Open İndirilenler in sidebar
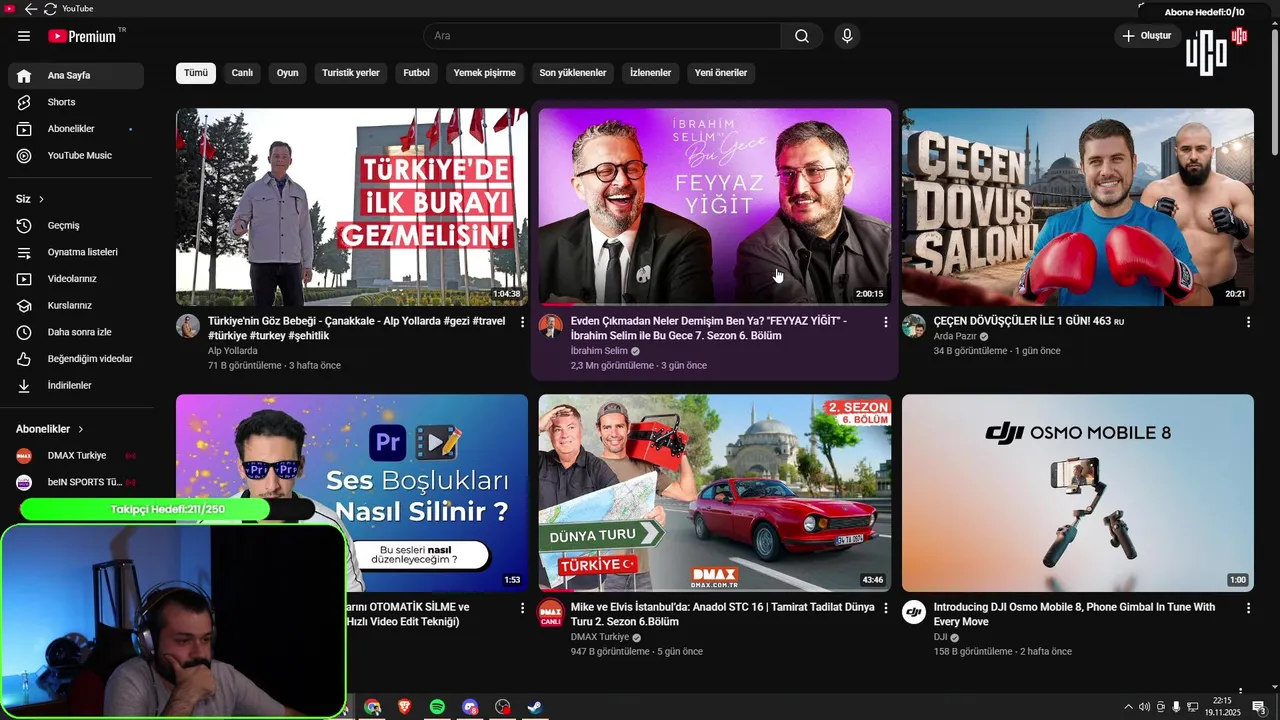Viewport: 1280px width, 720px height. click(x=76, y=385)
